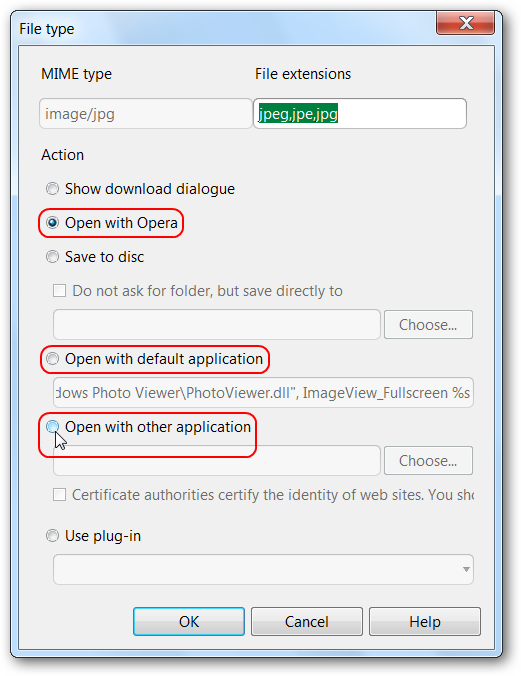
Task: Tick the Certificate authorities checkbox
Action: [60, 494]
